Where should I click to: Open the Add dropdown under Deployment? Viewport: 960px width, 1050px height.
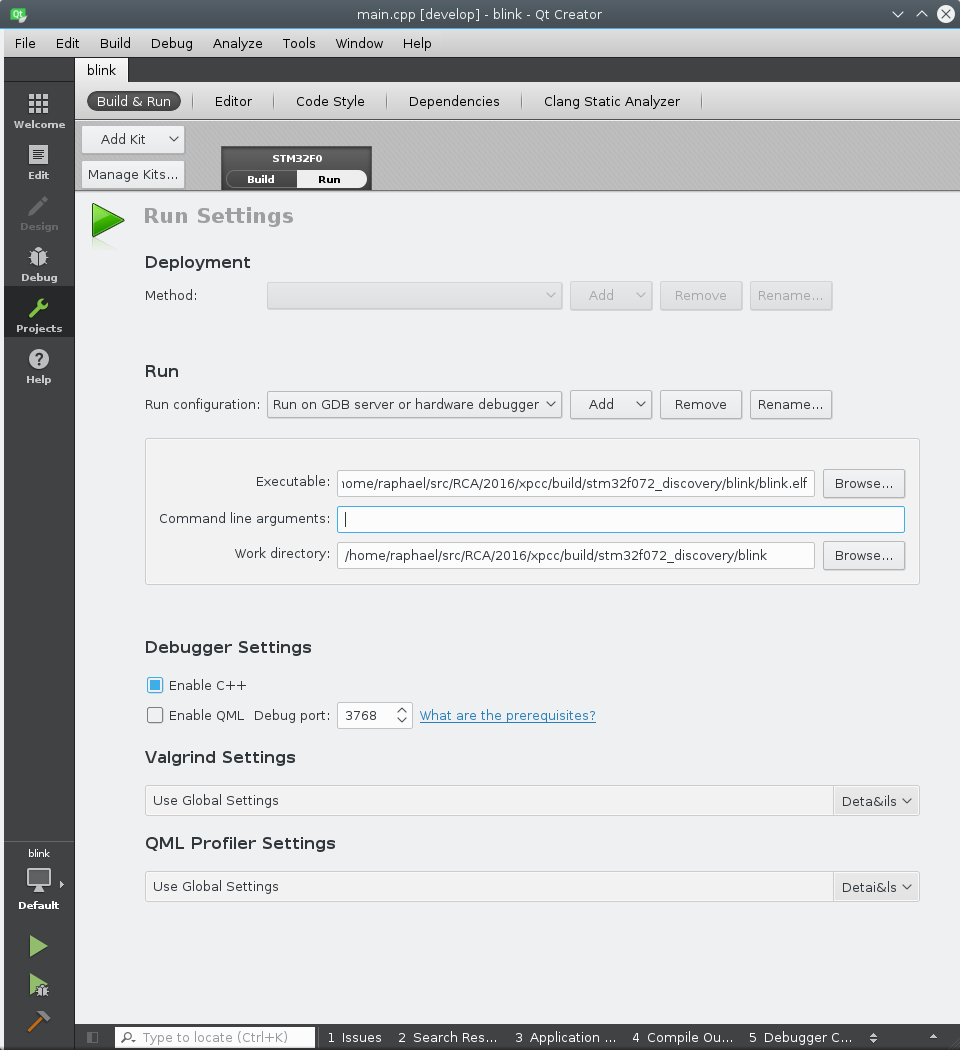611,295
